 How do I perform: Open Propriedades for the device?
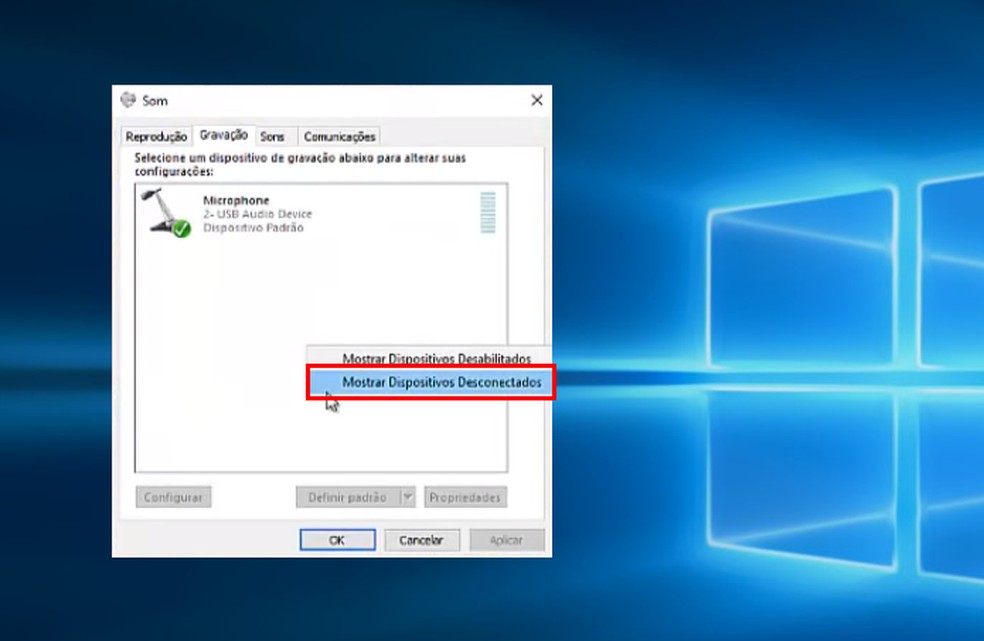click(465, 497)
